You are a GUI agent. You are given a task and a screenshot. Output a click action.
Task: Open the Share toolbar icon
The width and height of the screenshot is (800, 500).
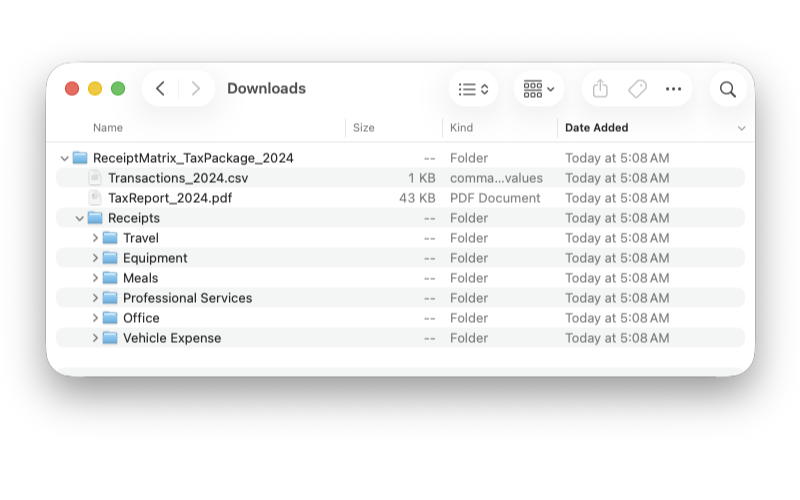600,89
